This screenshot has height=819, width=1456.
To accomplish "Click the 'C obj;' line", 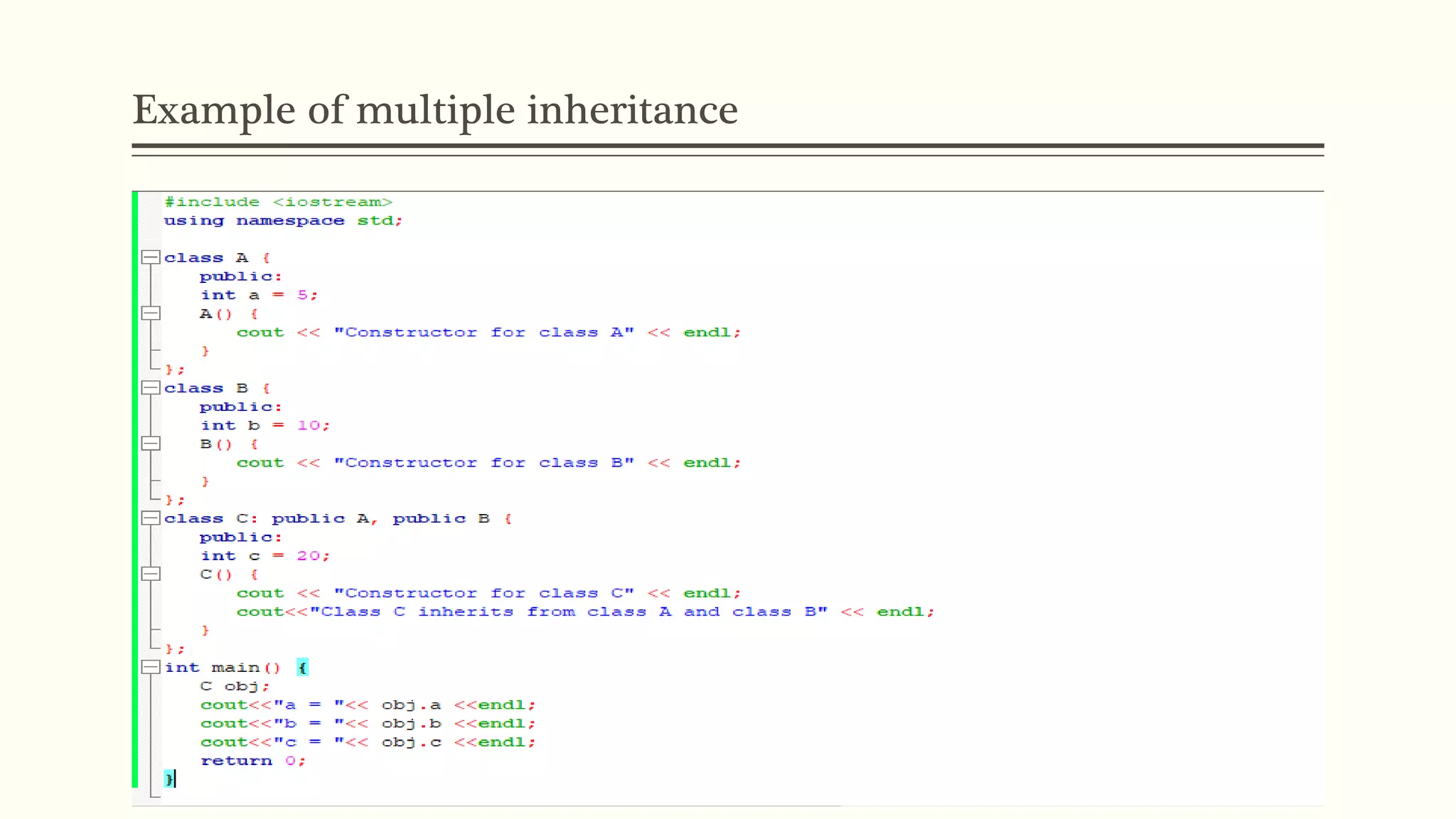I will coord(235,686).
